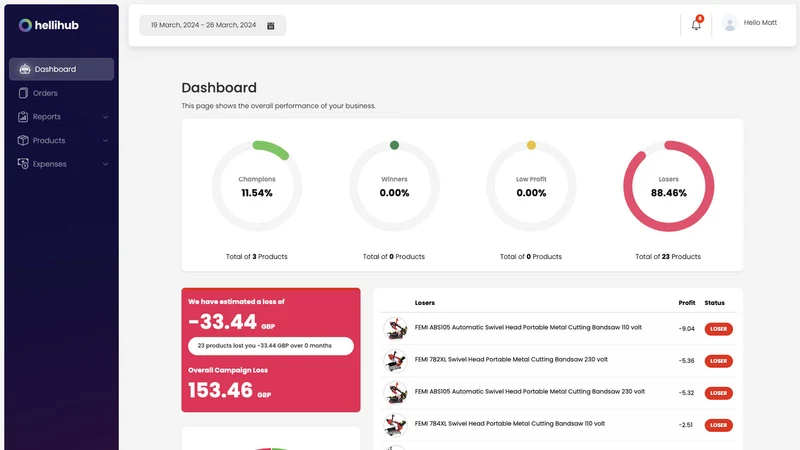This screenshot has height=450, width=800.
Task: Click Overall Campaign Loss 153.46 value
Action: (x=230, y=390)
